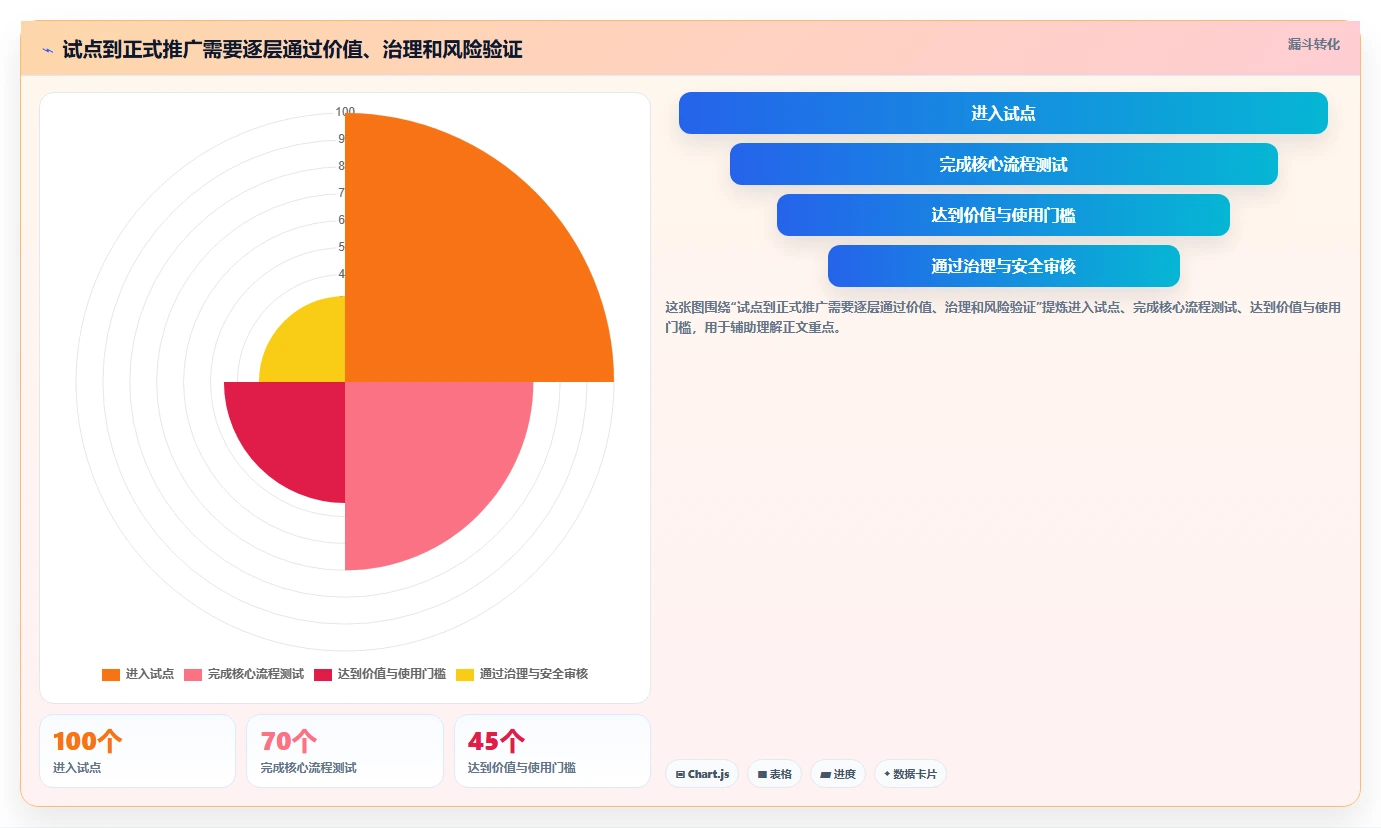
Task: Click the 100个 进入试点 data card
Action: click(x=137, y=751)
